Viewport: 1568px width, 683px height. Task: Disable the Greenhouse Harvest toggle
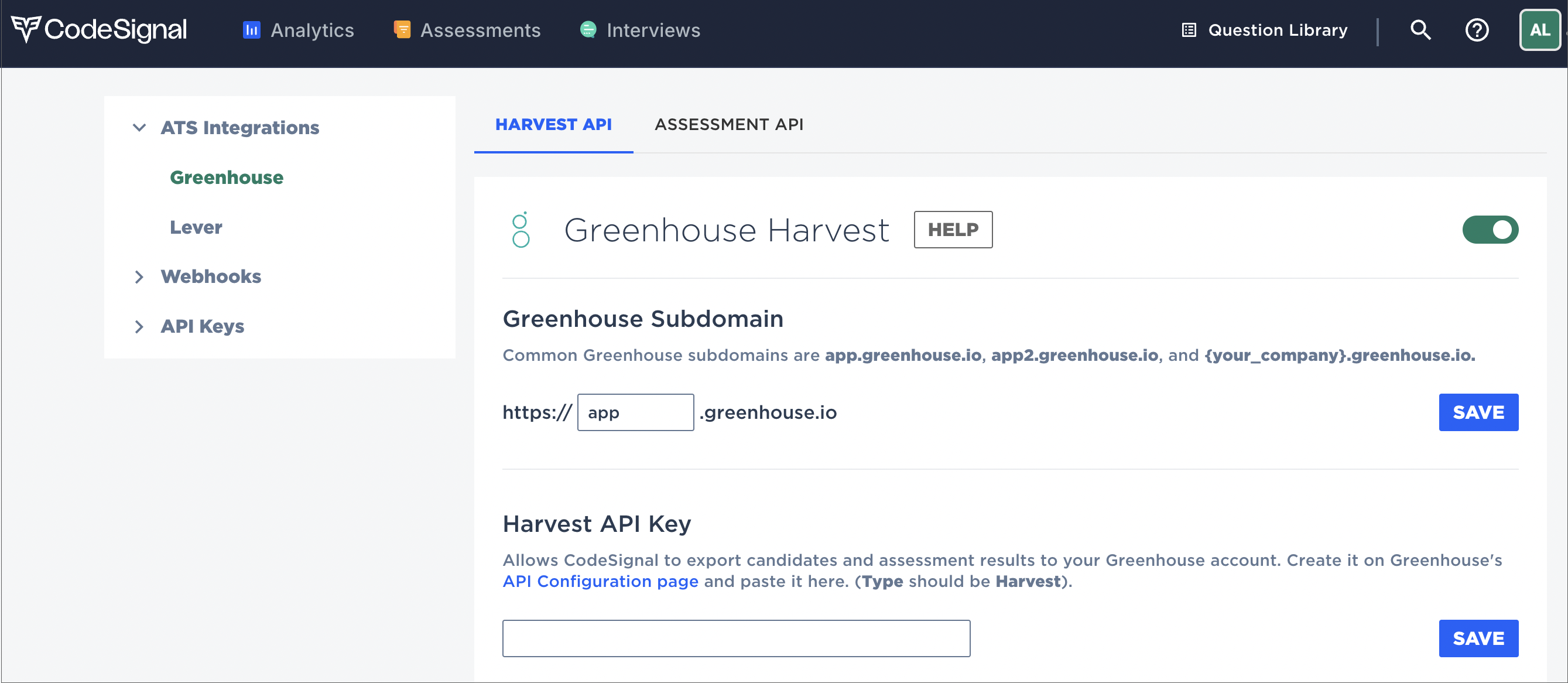point(1490,230)
